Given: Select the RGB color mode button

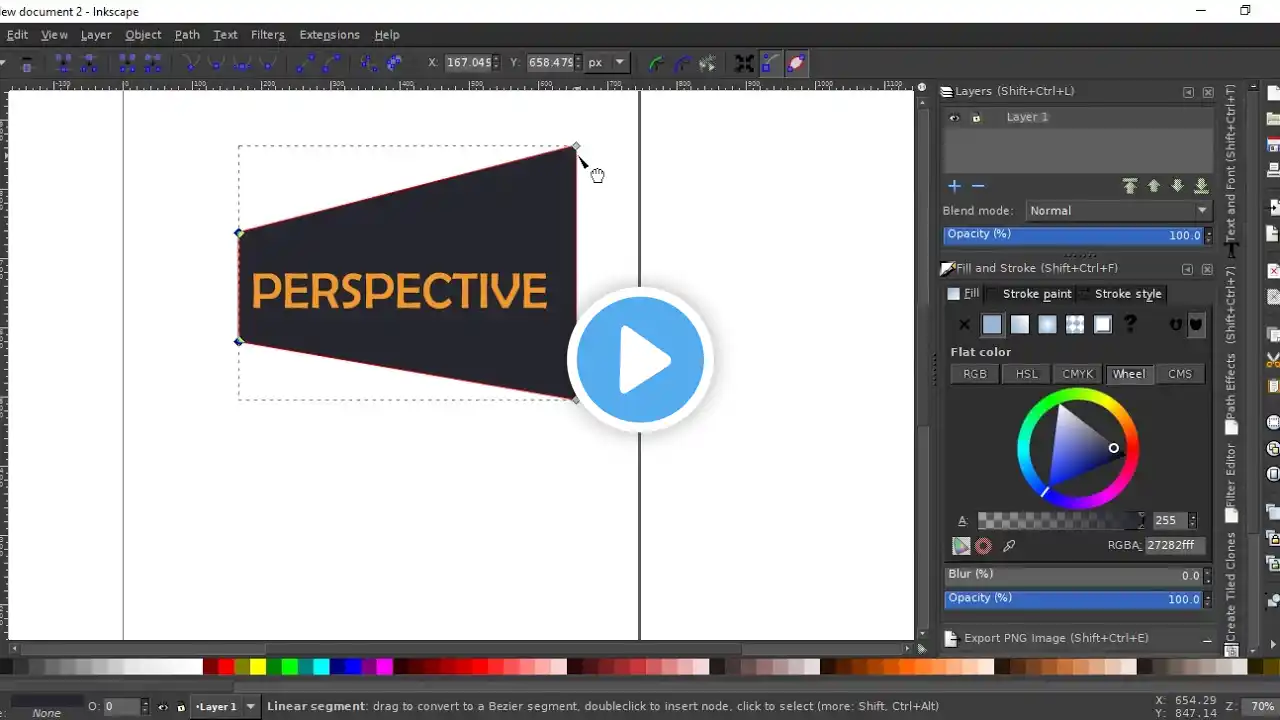Looking at the screenshot, I should tap(975, 374).
